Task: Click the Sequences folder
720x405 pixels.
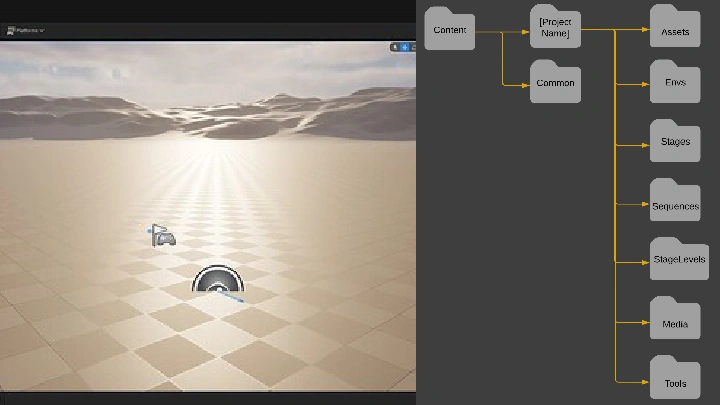Action: coord(675,204)
